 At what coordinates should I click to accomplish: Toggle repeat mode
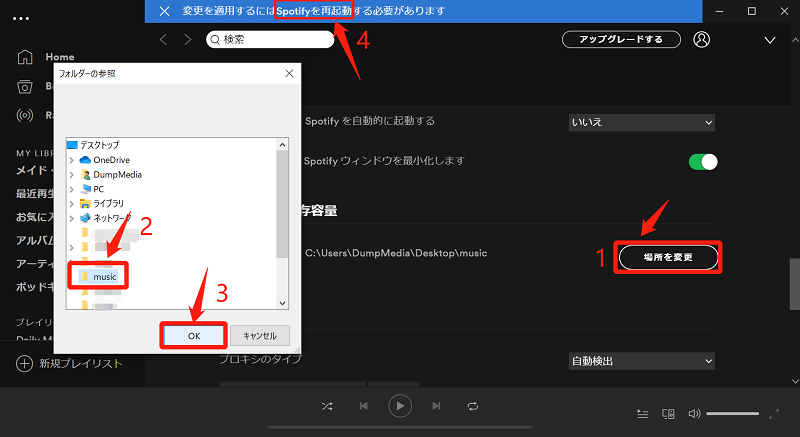point(473,406)
